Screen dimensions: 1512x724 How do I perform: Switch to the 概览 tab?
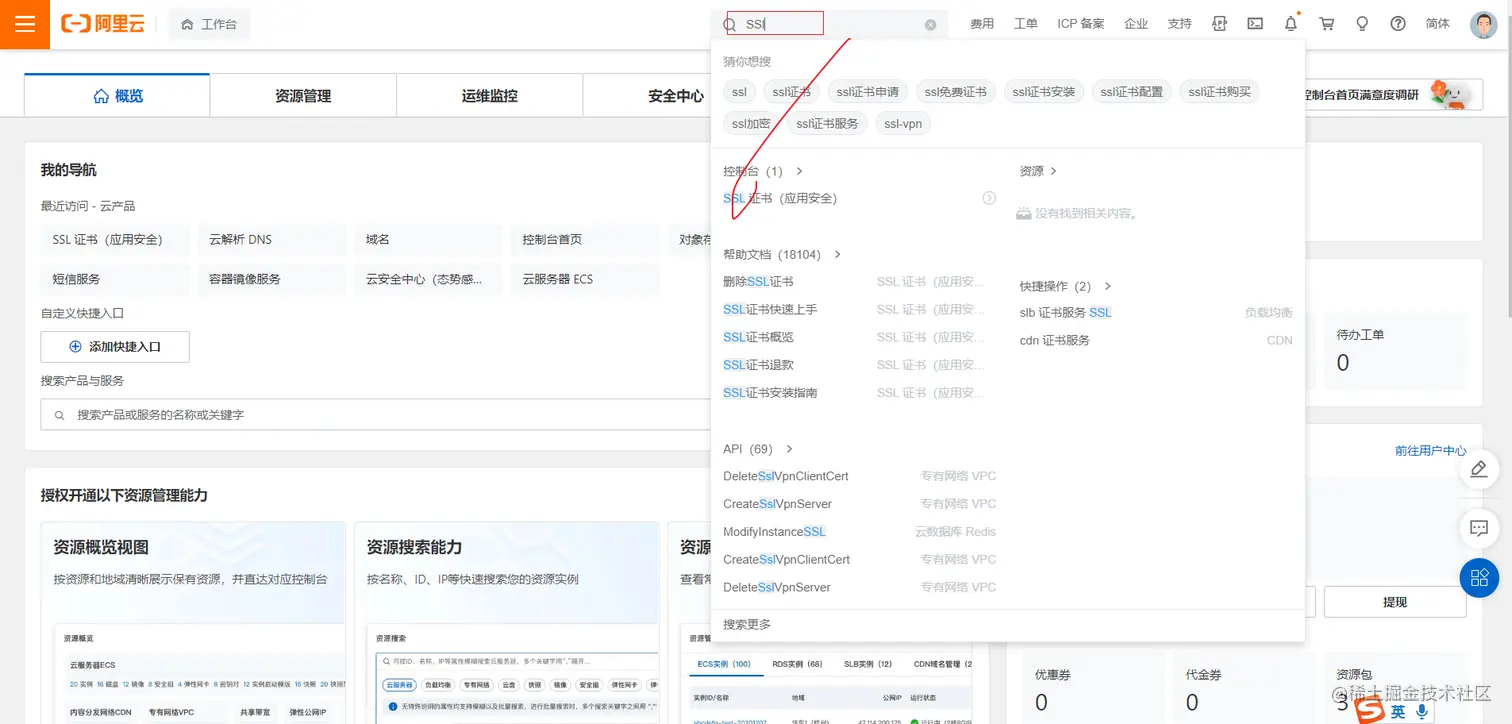coord(117,96)
